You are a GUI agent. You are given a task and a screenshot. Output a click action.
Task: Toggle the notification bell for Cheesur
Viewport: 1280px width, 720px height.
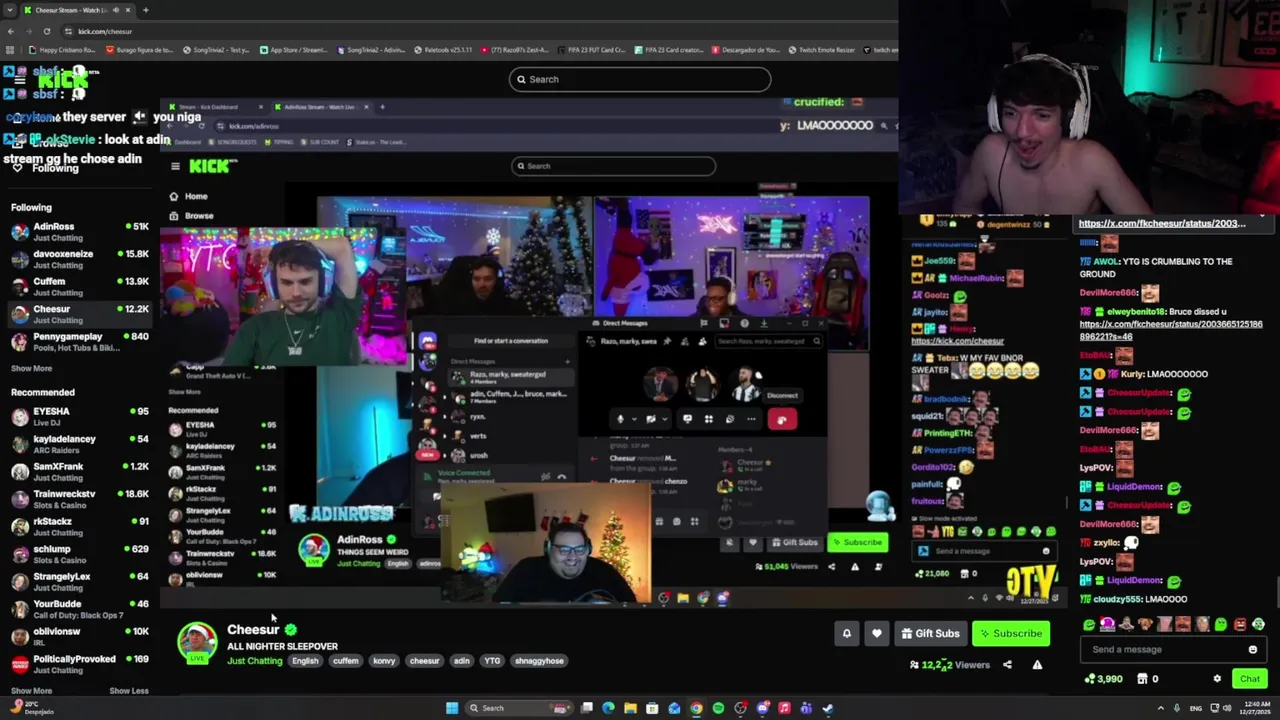pos(846,633)
